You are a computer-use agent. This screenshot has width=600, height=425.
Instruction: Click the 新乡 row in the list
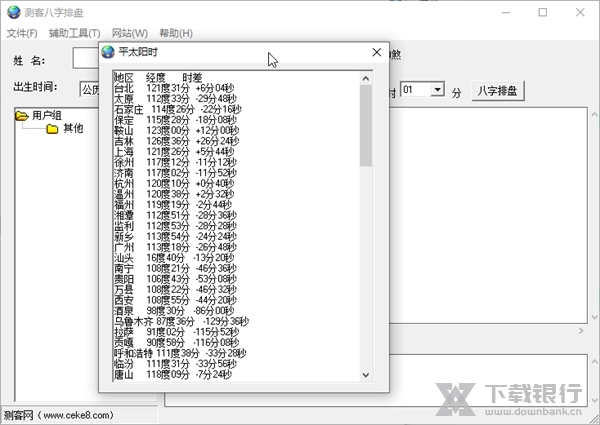(x=175, y=236)
